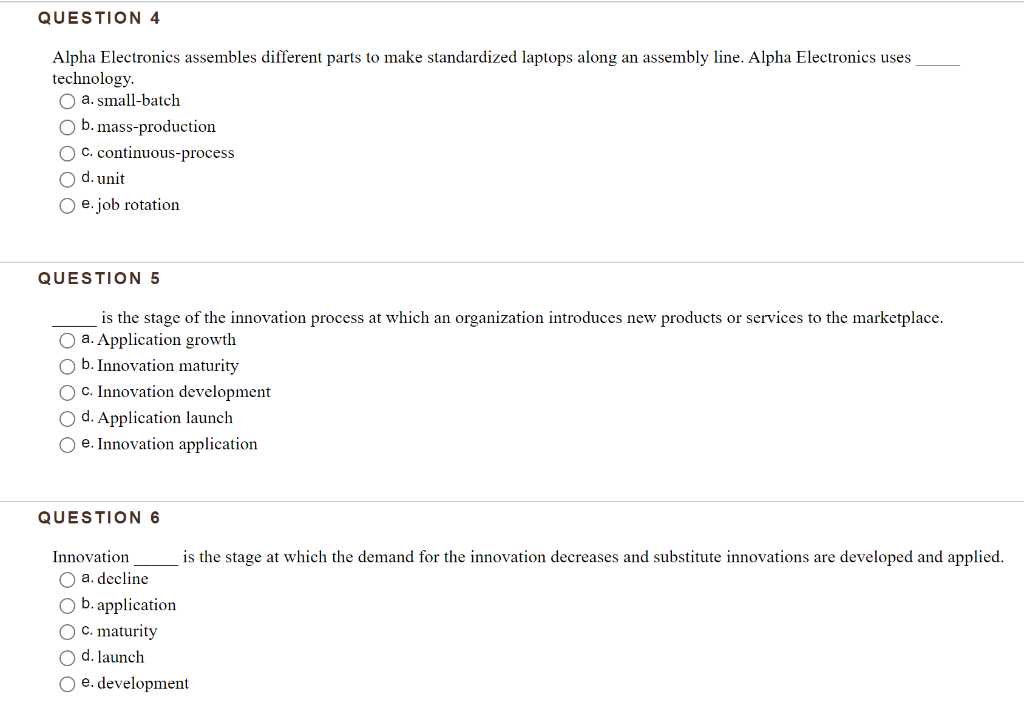1024x722 pixels.
Task: Click the innovation decline question text
Action: tap(527, 557)
